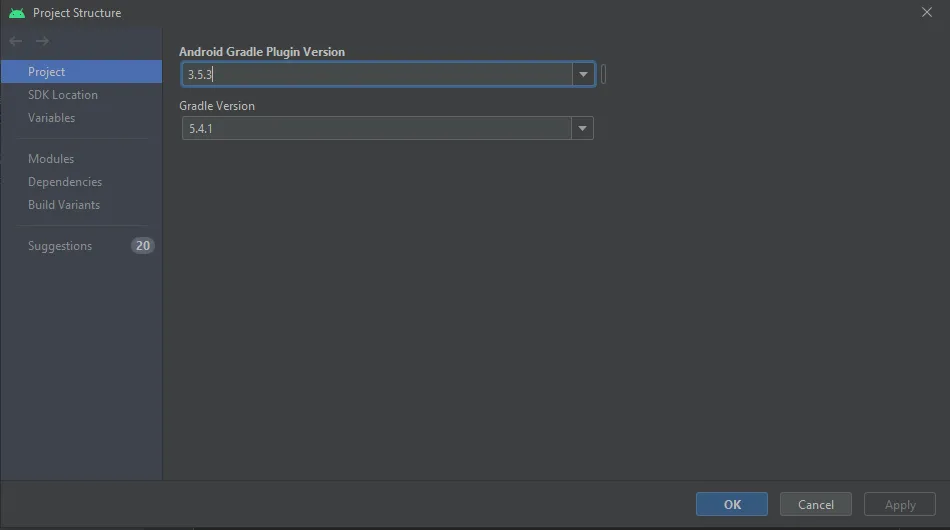Click the Android logo in the title bar

click(x=17, y=13)
